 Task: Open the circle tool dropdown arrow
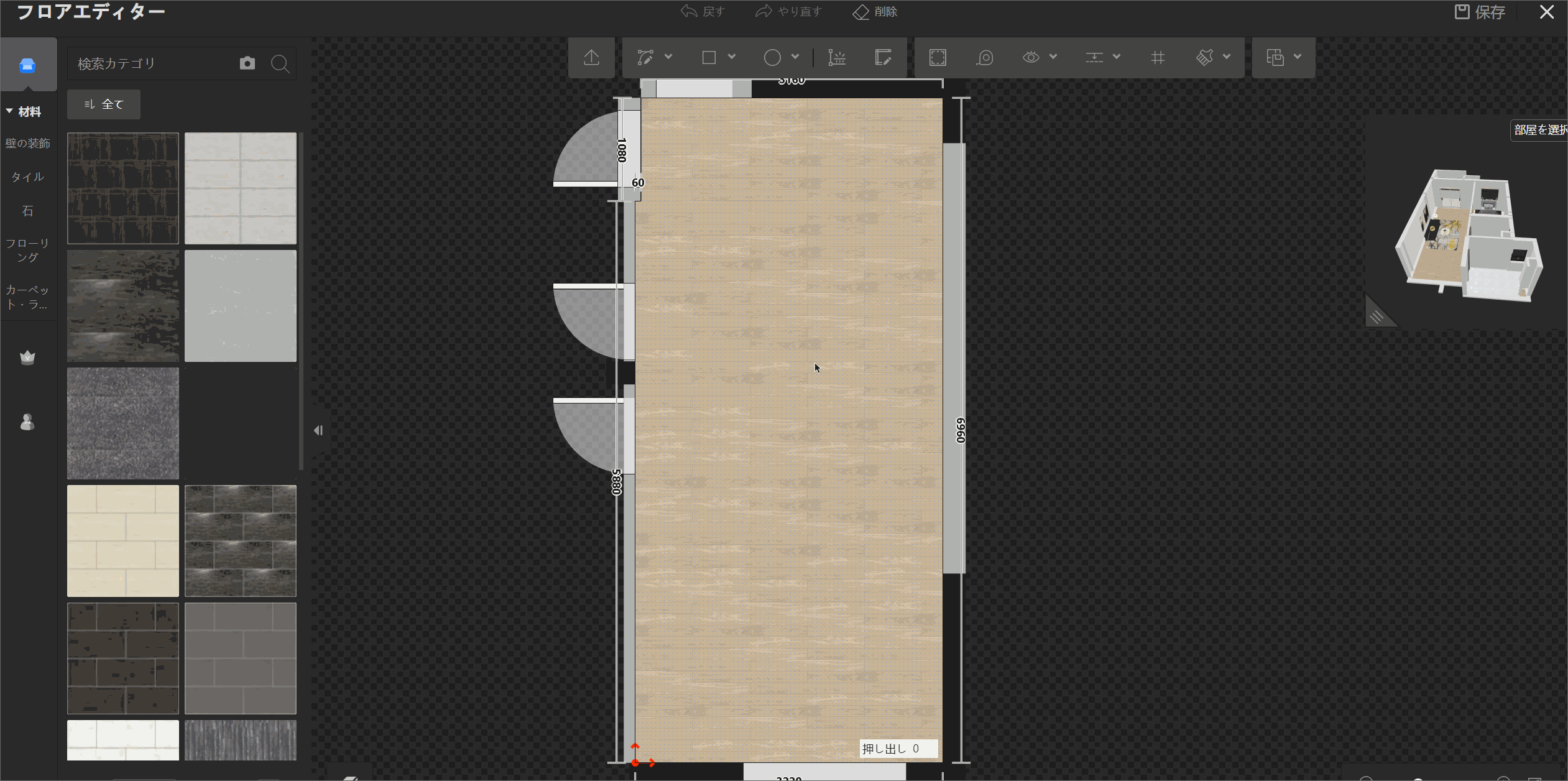[x=795, y=57]
